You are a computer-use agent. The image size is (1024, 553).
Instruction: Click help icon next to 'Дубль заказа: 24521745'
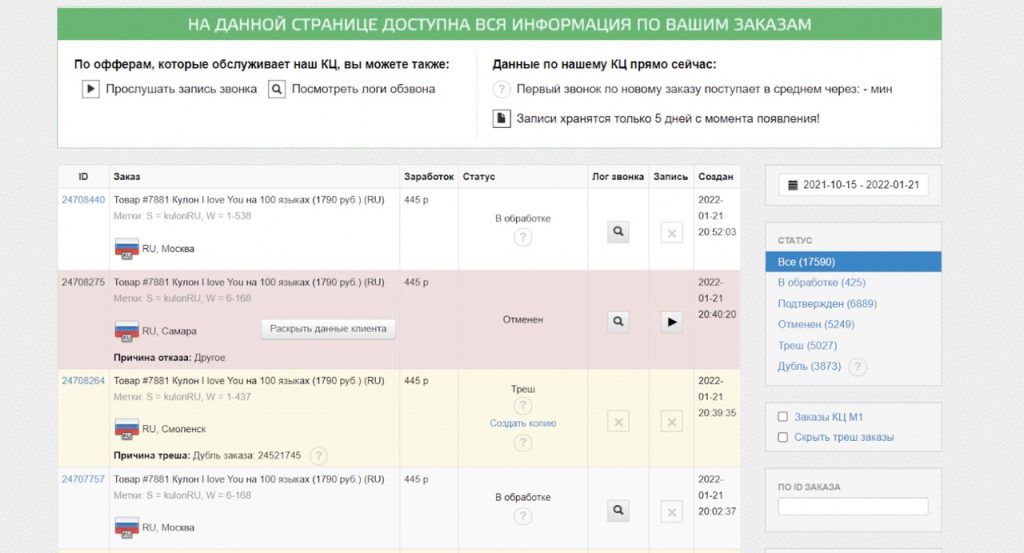point(318,456)
